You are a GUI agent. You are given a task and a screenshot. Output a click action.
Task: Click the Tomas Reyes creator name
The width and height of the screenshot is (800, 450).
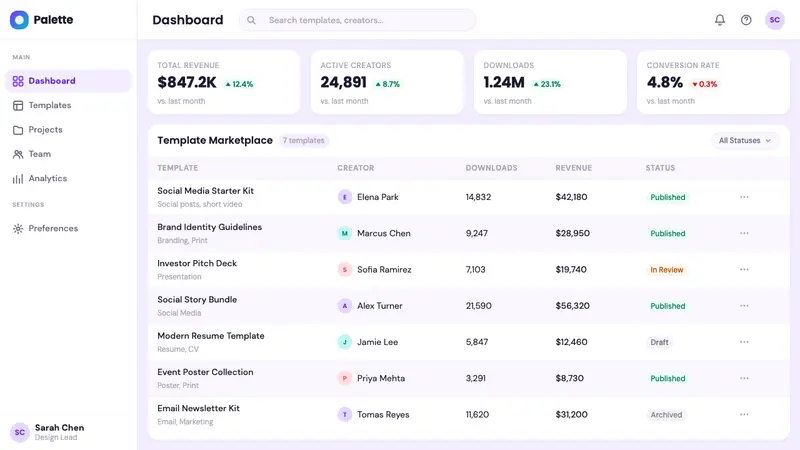coord(383,414)
